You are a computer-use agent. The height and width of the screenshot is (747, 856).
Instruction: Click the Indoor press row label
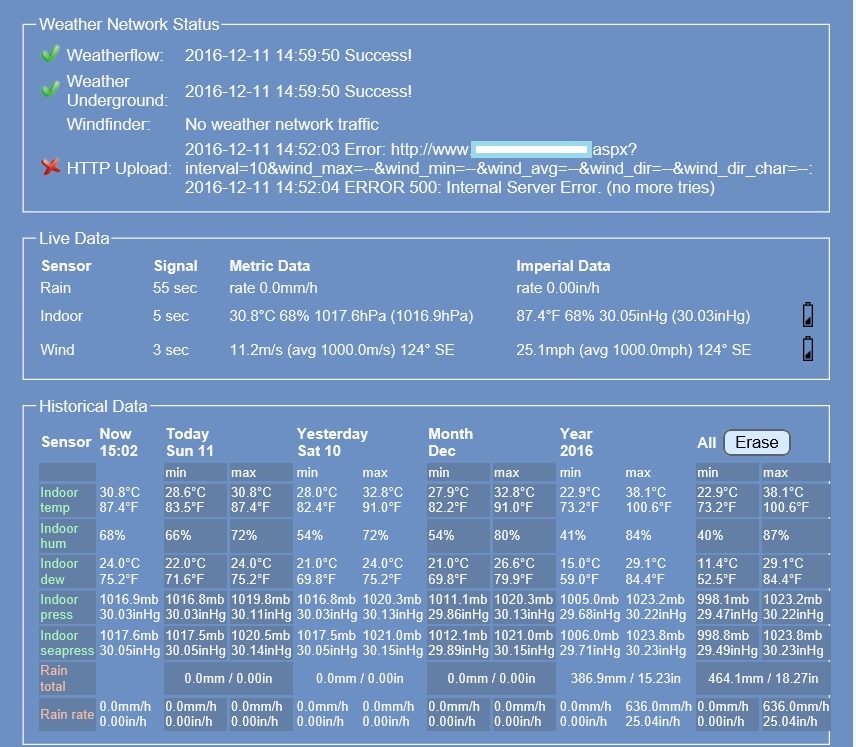click(59, 607)
